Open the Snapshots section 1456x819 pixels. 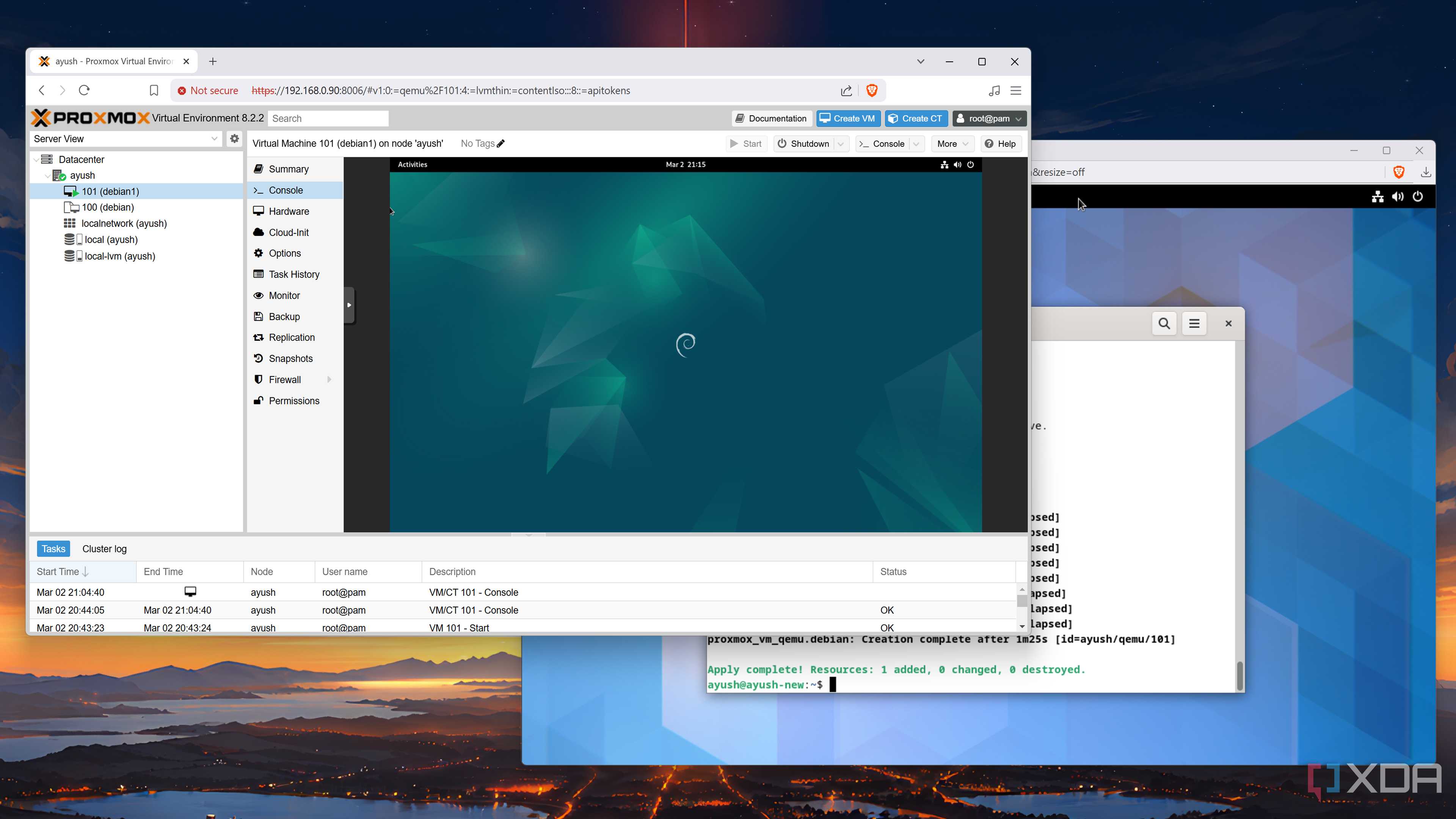pos(290,358)
